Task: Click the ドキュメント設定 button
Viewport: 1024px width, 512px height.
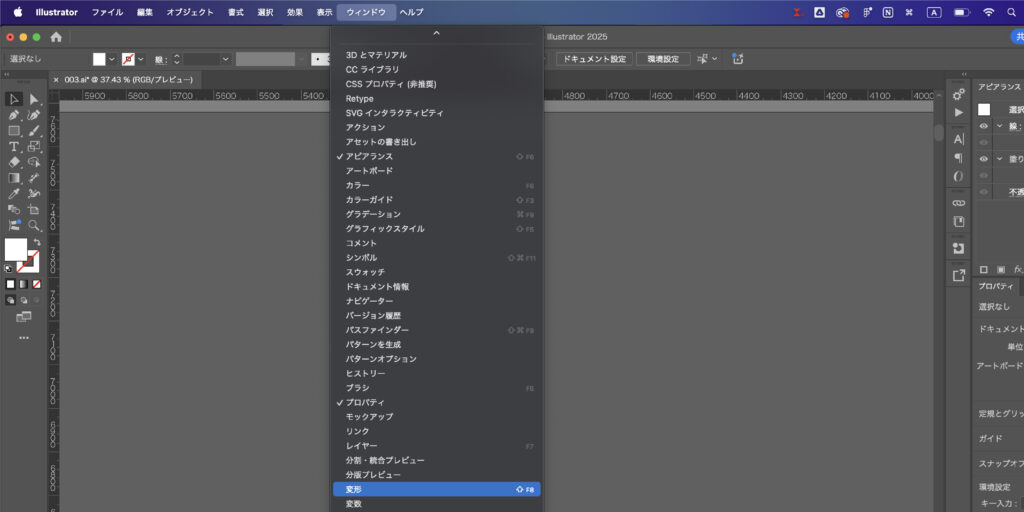Action: [x=594, y=59]
